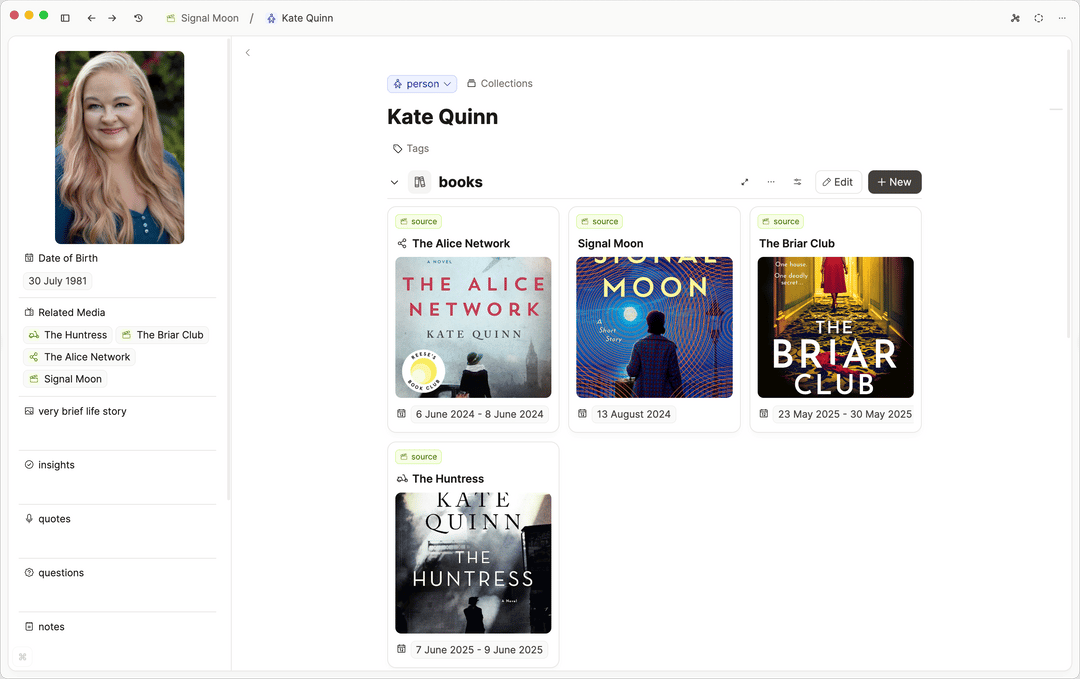Open The Huntress card title
Image resolution: width=1080 pixels, height=679 pixels.
[448, 479]
